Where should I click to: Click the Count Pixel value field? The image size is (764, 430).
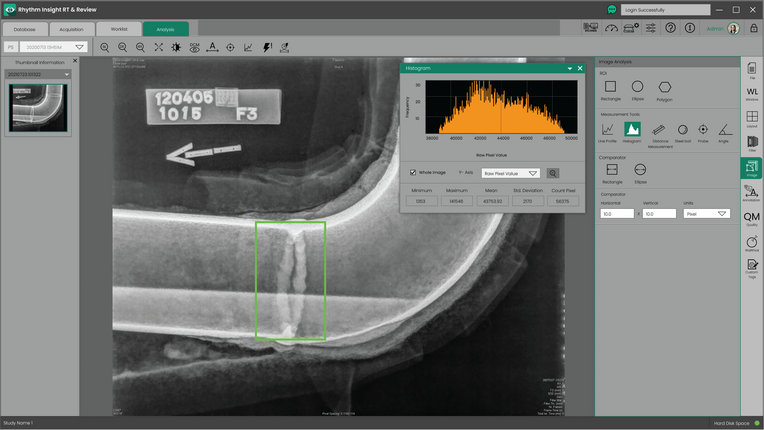point(563,201)
